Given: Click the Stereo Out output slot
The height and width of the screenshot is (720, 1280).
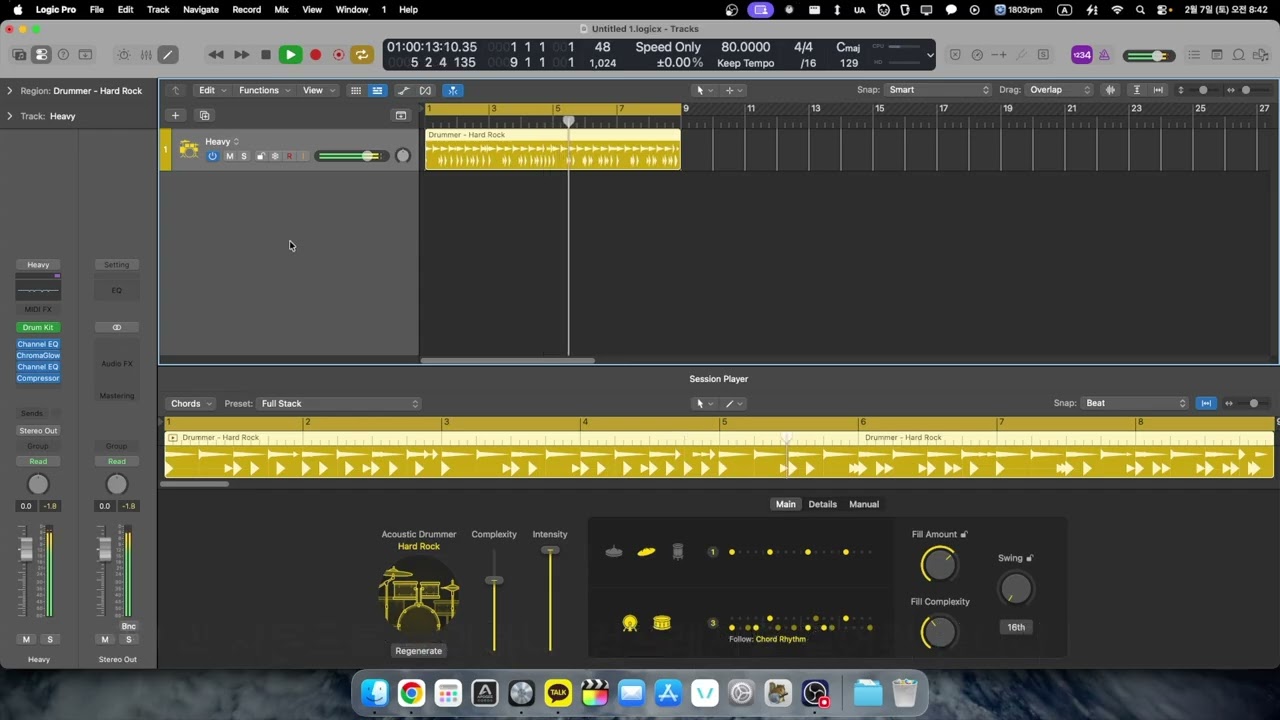Looking at the screenshot, I should pos(38,431).
